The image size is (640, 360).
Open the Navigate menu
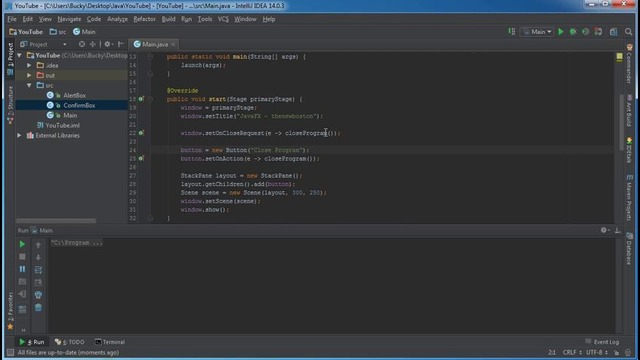tap(69, 19)
